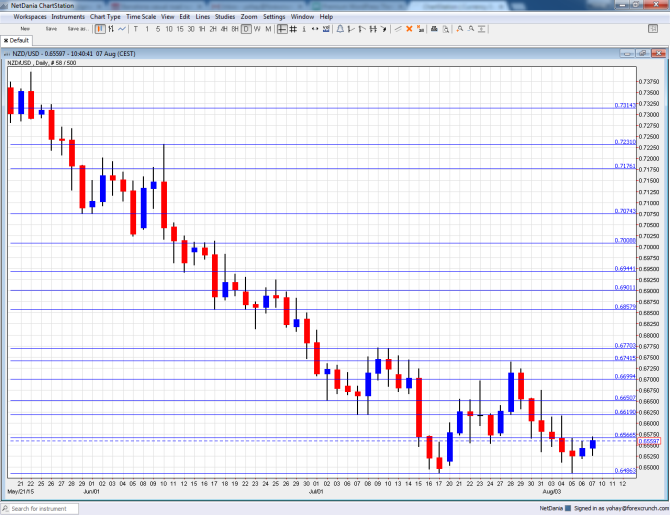Open the Time Scale menu

click(141, 17)
